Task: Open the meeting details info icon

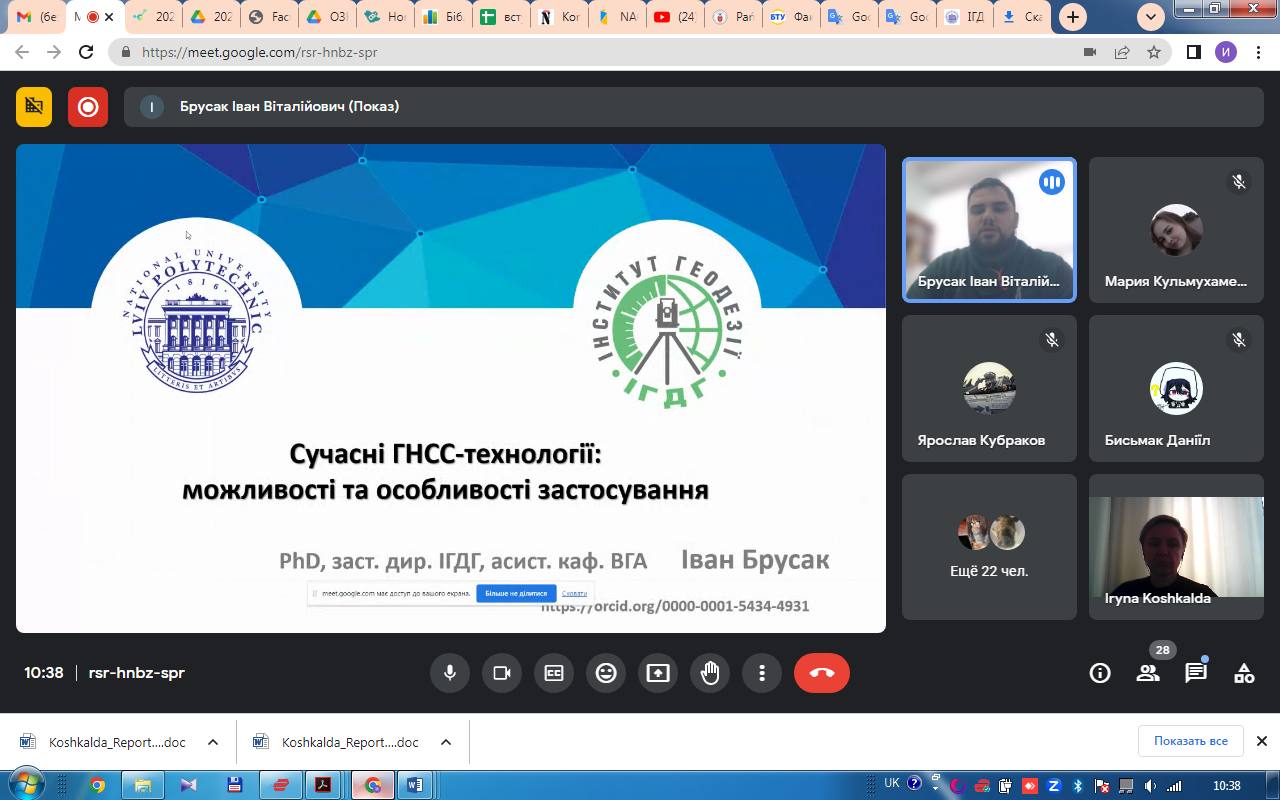Action: 1100,673
